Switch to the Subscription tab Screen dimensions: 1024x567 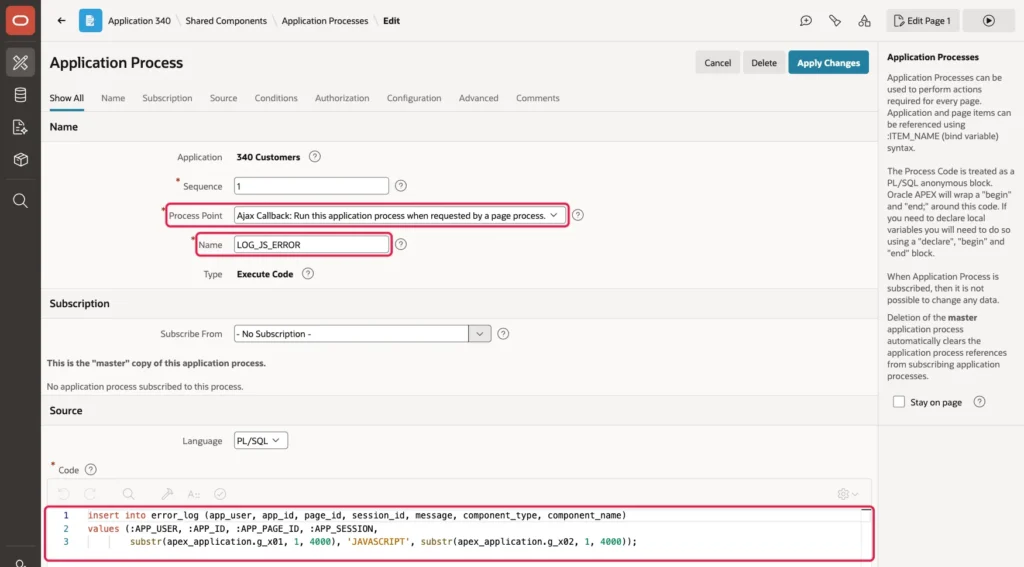[x=167, y=98]
